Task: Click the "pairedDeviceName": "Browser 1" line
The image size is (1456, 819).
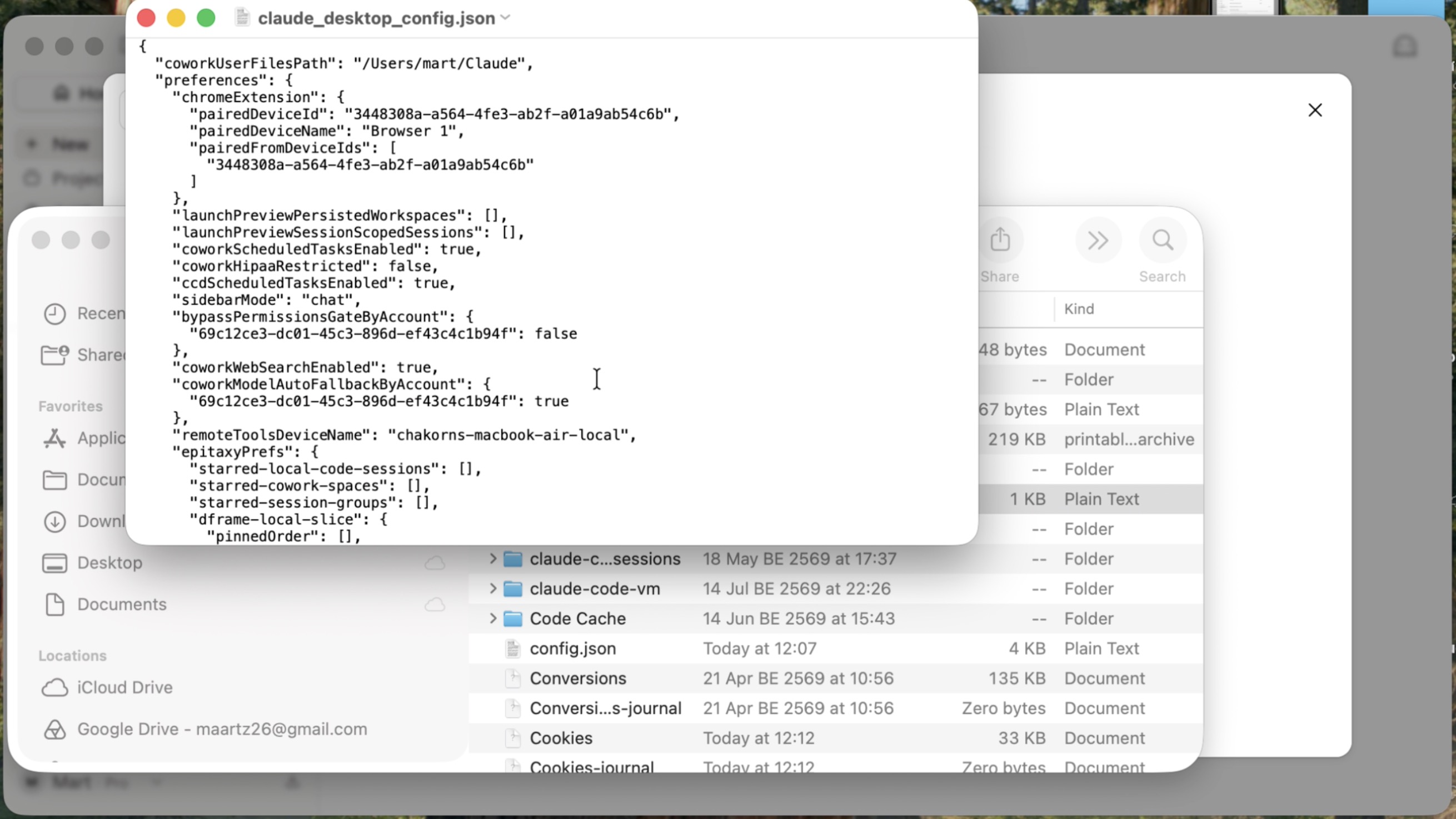Action: tap(326, 131)
